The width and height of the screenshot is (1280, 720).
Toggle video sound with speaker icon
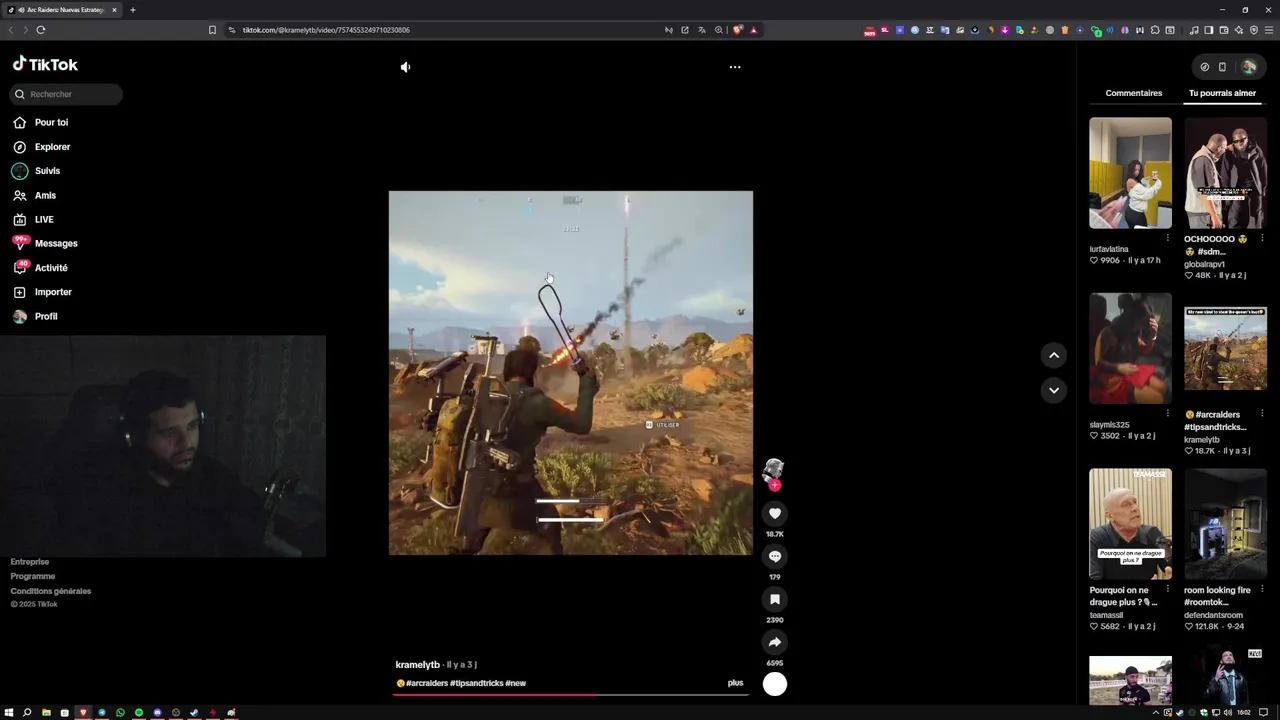(x=405, y=67)
